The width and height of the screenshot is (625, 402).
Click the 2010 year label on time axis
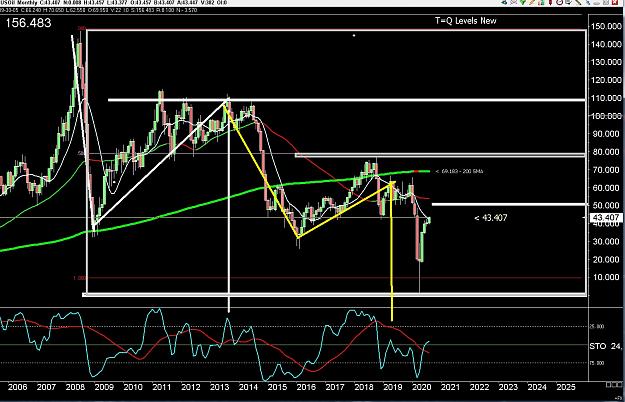click(x=133, y=387)
